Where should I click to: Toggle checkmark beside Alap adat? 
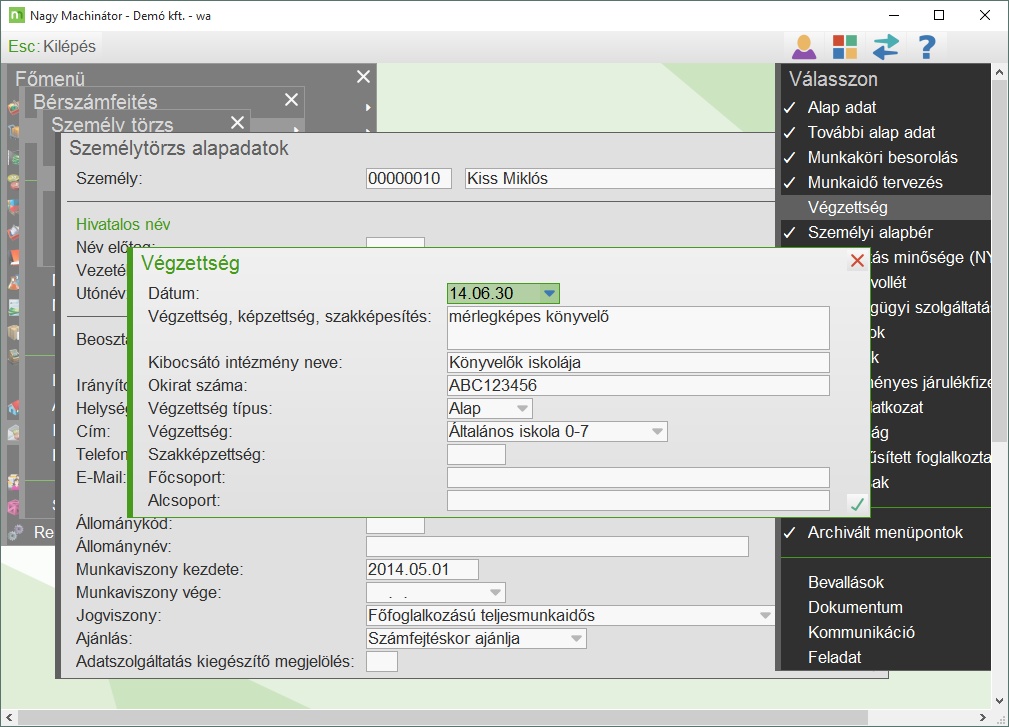[x=790, y=107]
